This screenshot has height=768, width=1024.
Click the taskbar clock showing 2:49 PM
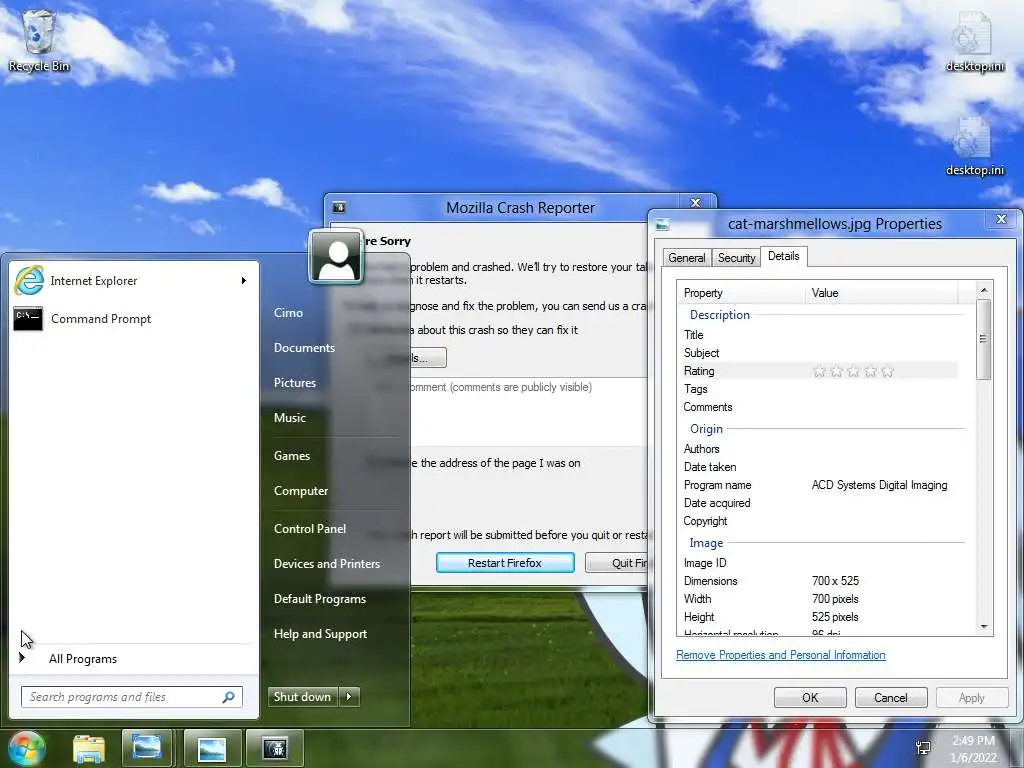974,749
